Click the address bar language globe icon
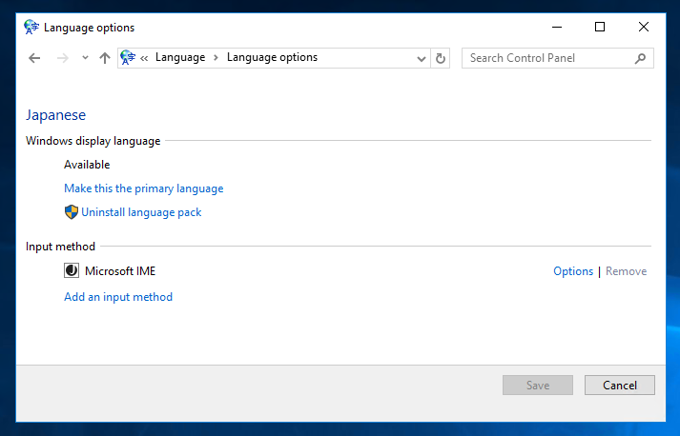This screenshot has width=680, height=436. click(128, 57)
